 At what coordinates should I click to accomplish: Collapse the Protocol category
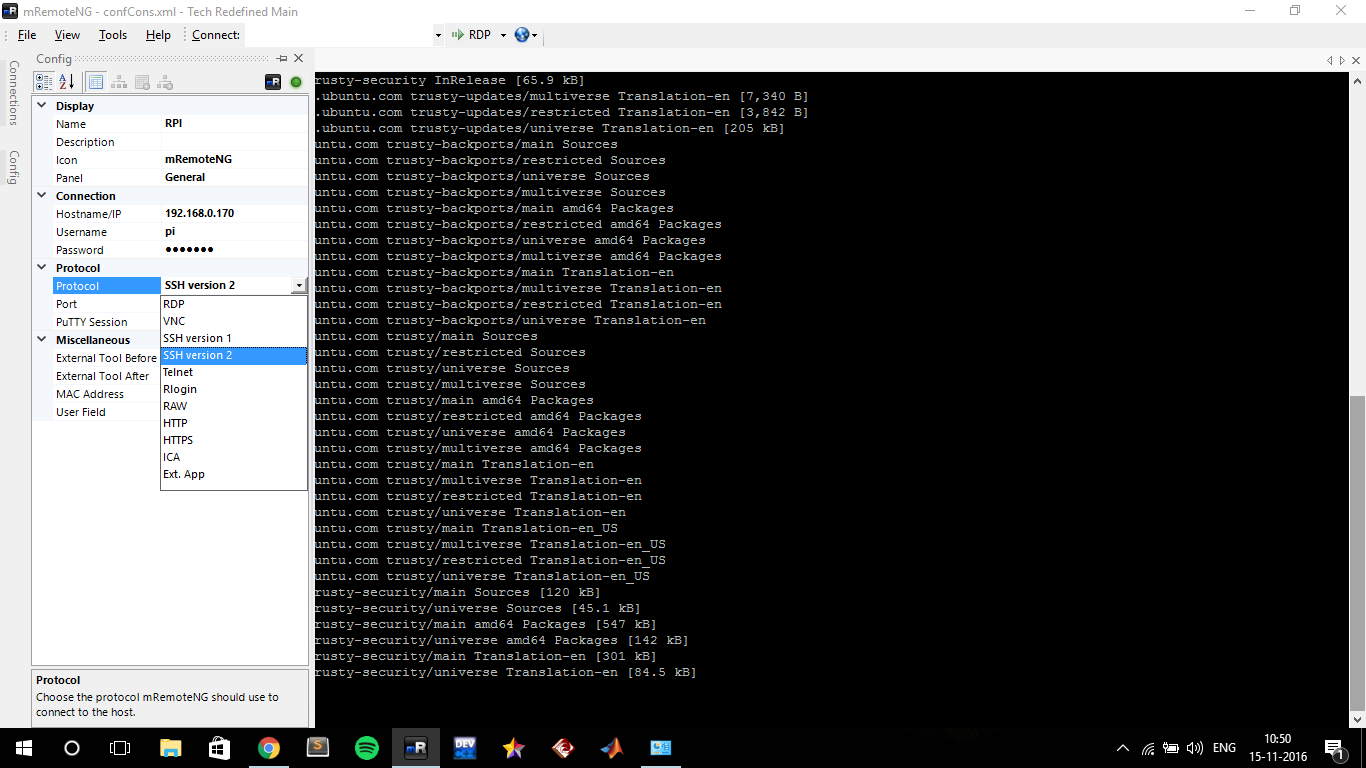[42, 267]
